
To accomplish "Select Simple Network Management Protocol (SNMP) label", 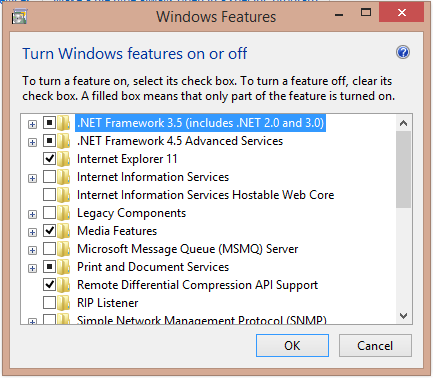I will [202, 320].
